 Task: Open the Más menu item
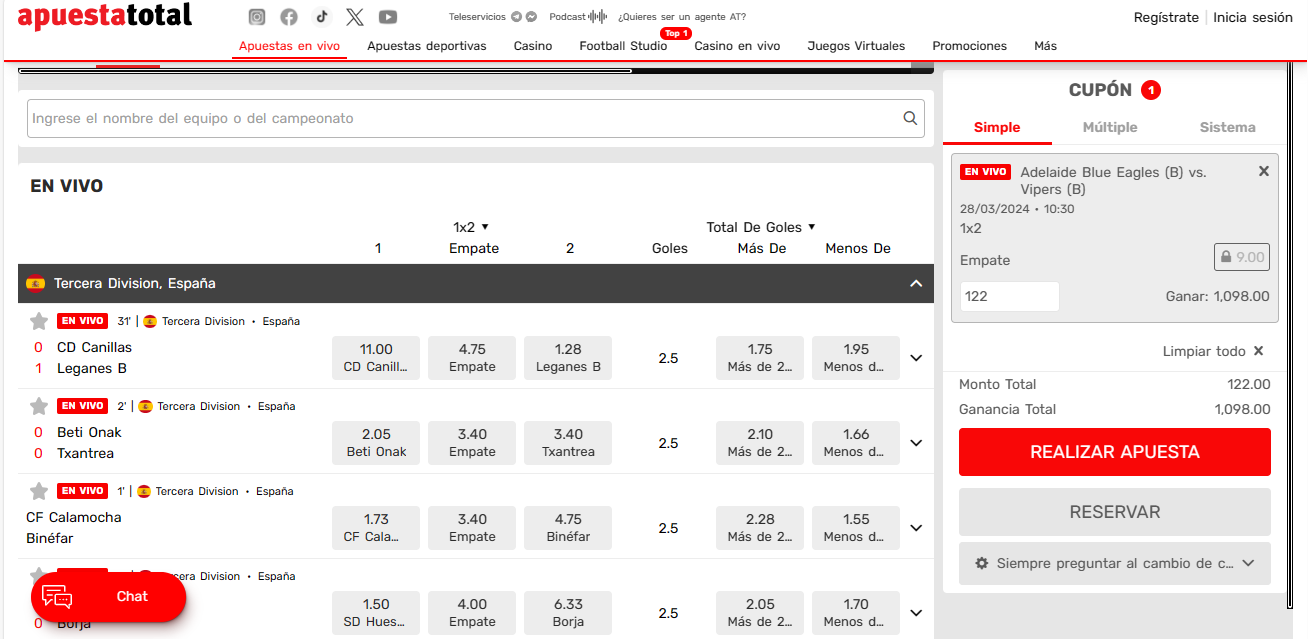click(x=1045, y=46)
